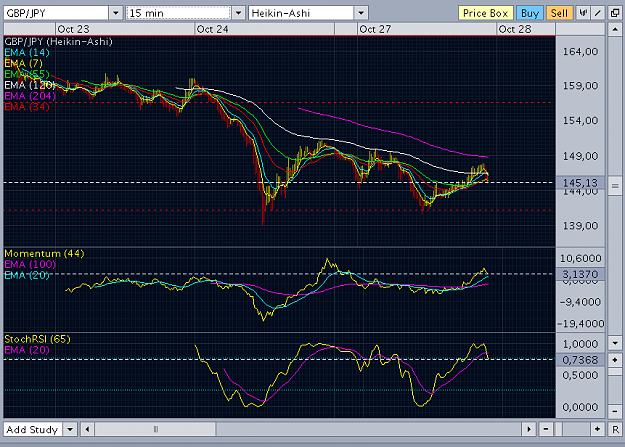Click the 164,00 price axis label
This screenshot has height=447, width=625.
(580, 51)
